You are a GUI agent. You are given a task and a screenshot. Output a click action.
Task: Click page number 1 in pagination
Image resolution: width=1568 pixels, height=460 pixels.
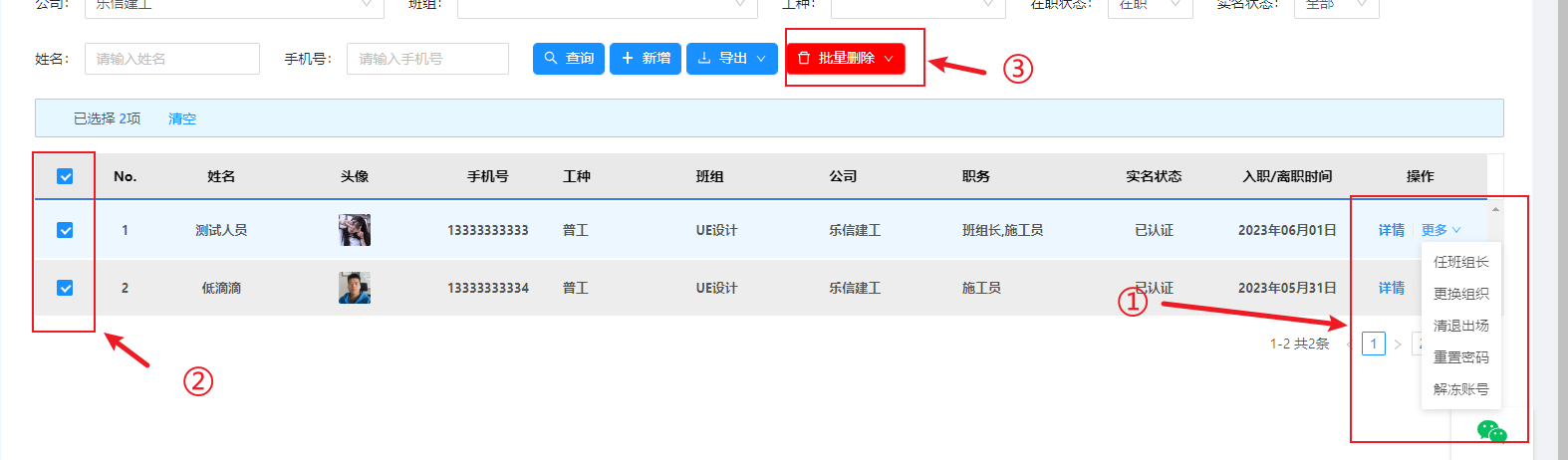pyautogui.click(x=1373, y=344)
